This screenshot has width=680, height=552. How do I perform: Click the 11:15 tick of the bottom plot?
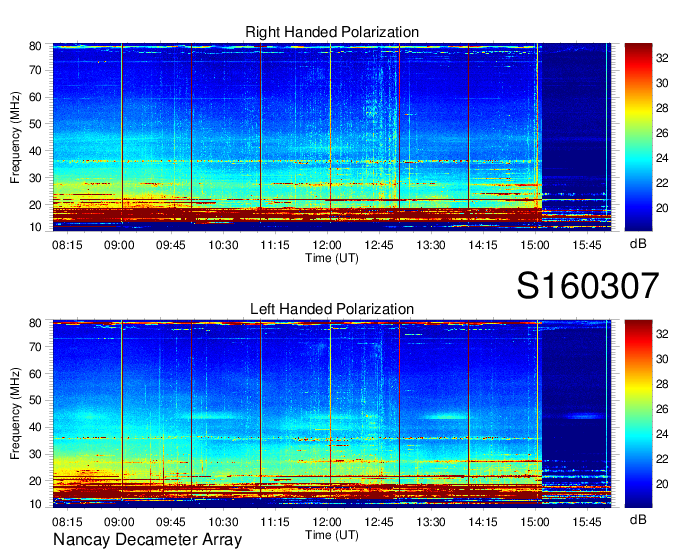[x=275, y=522]
